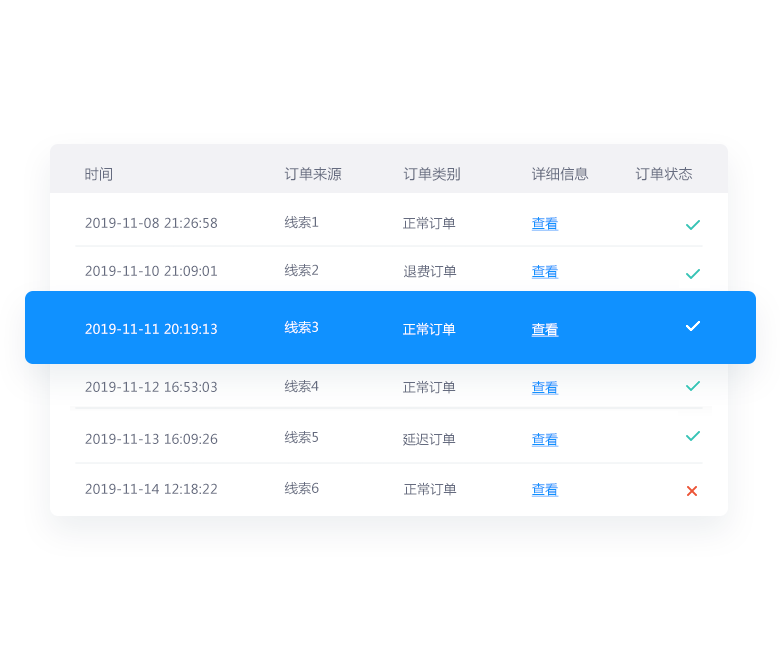Click white checkmark in highlighted 线索3 row
780x660 pixels.
pos(692,326)
